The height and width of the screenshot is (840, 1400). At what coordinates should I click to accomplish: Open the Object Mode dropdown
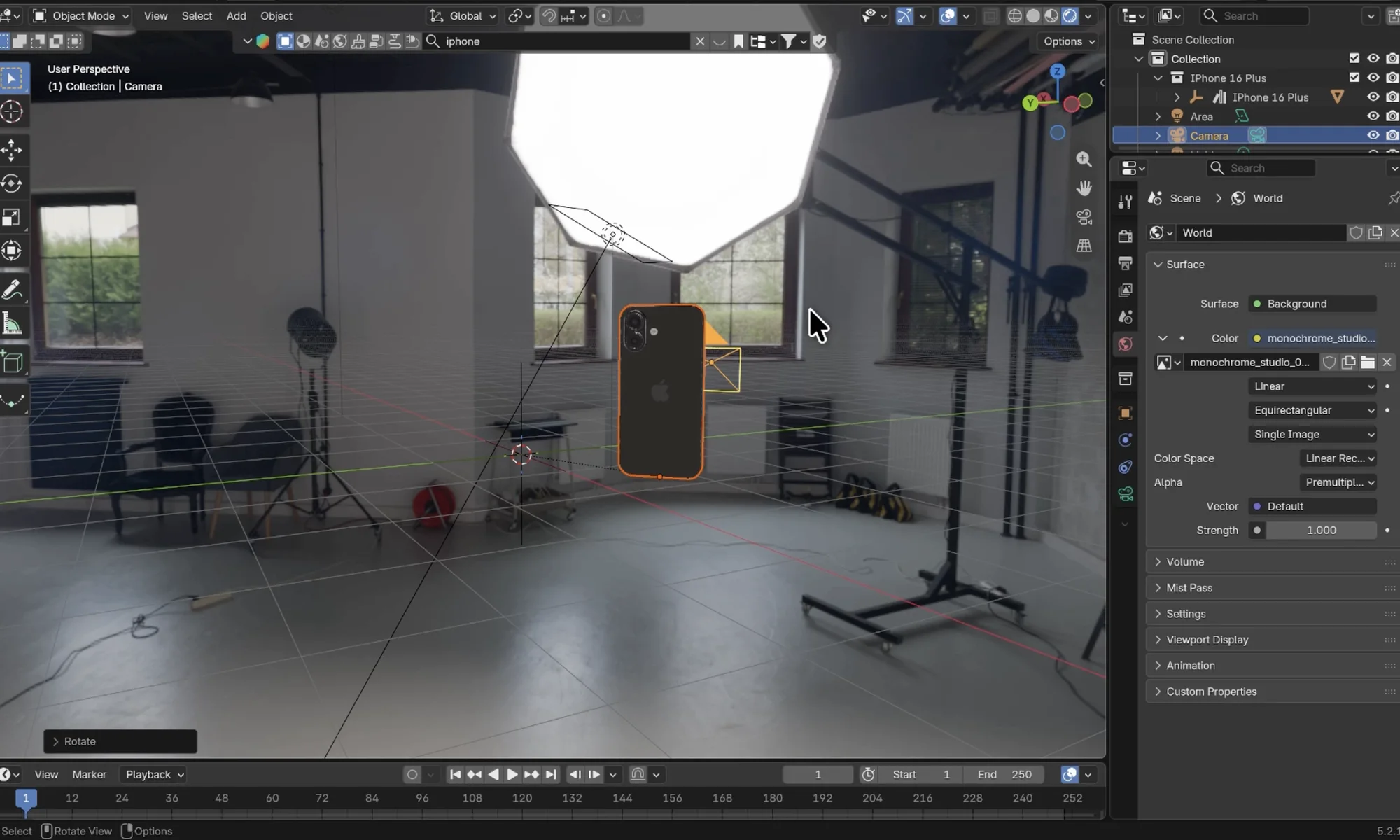pyautogui.click(x=81, y=16)
